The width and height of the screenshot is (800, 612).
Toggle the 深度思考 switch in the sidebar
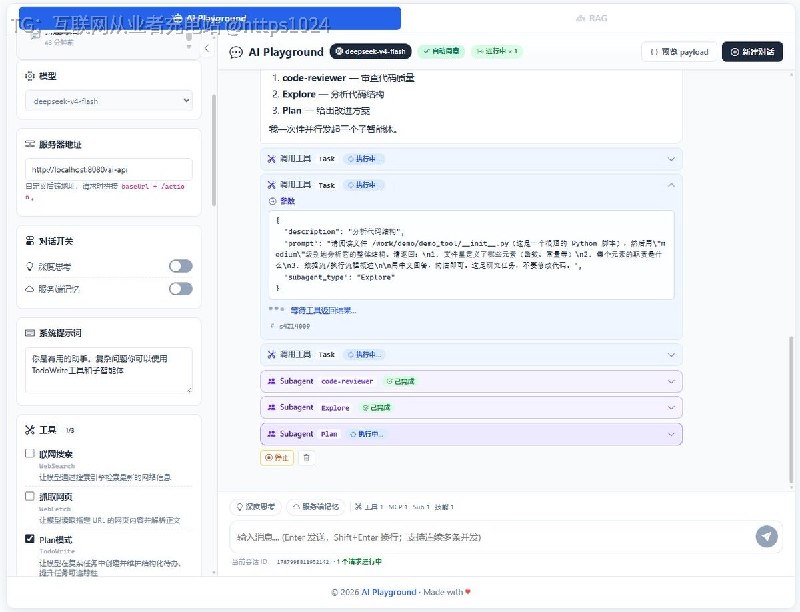(181, 266)
